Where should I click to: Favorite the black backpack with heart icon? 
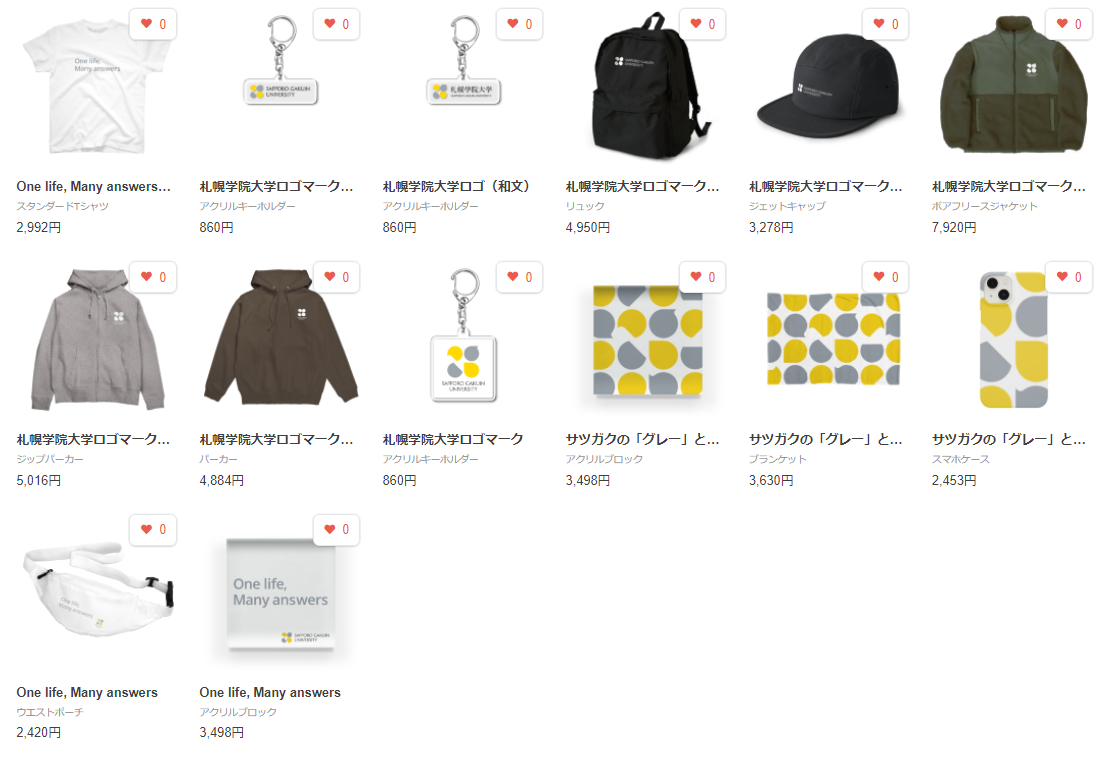[x=703, y=24]
